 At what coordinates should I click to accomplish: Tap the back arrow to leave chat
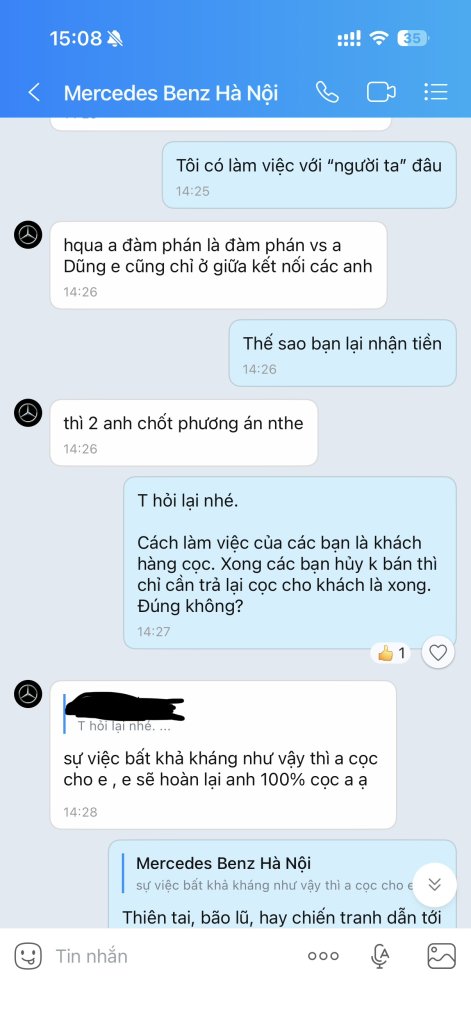(34, 93)
